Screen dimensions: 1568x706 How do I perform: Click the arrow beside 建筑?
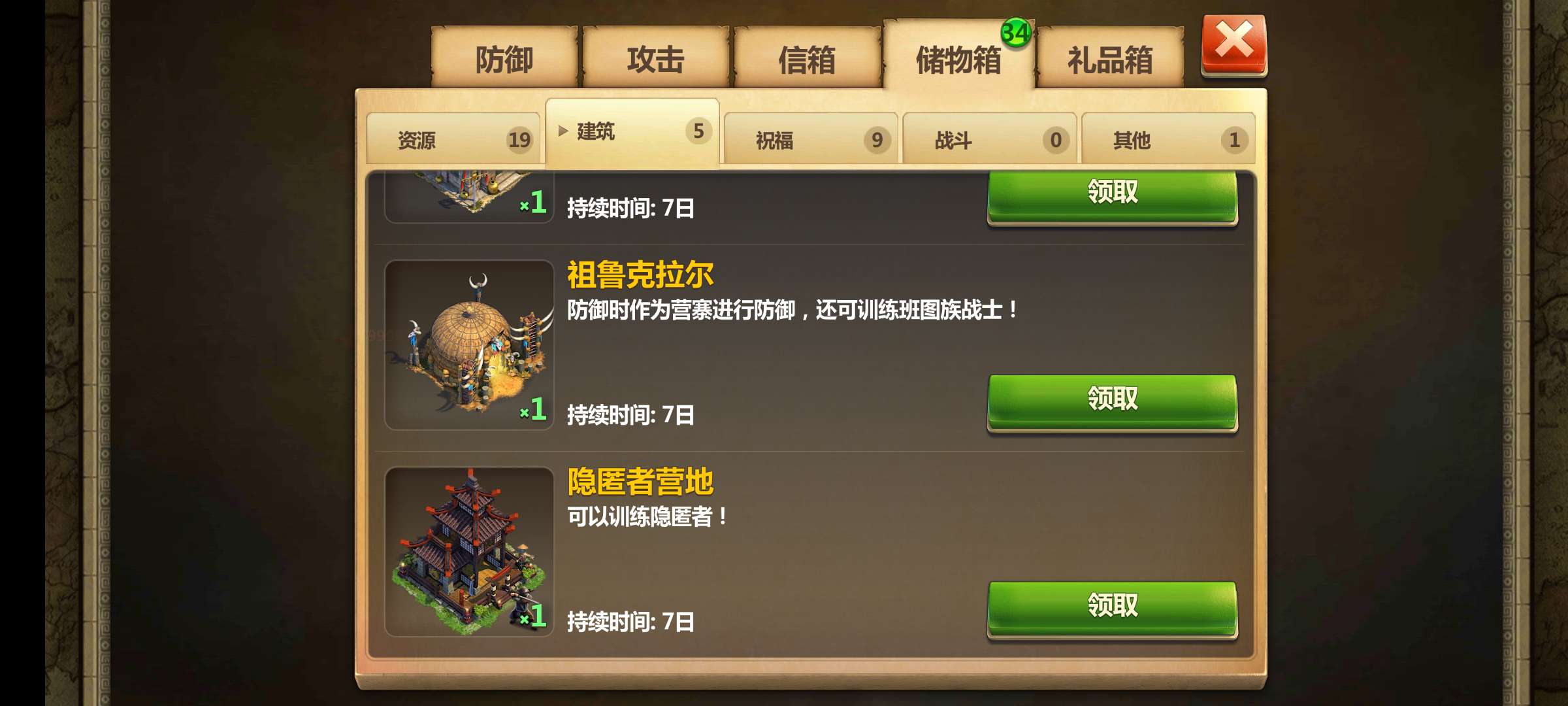(x=563, y=131)
